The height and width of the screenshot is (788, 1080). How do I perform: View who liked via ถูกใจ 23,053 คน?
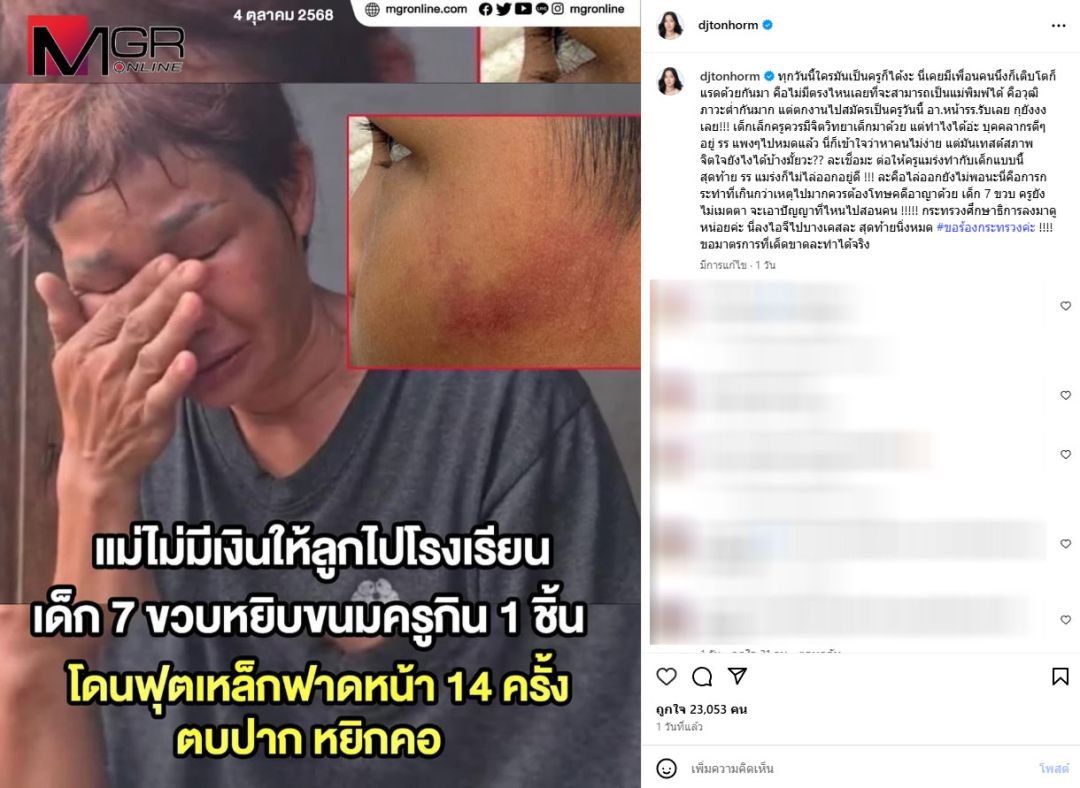(x=701, y=709)
